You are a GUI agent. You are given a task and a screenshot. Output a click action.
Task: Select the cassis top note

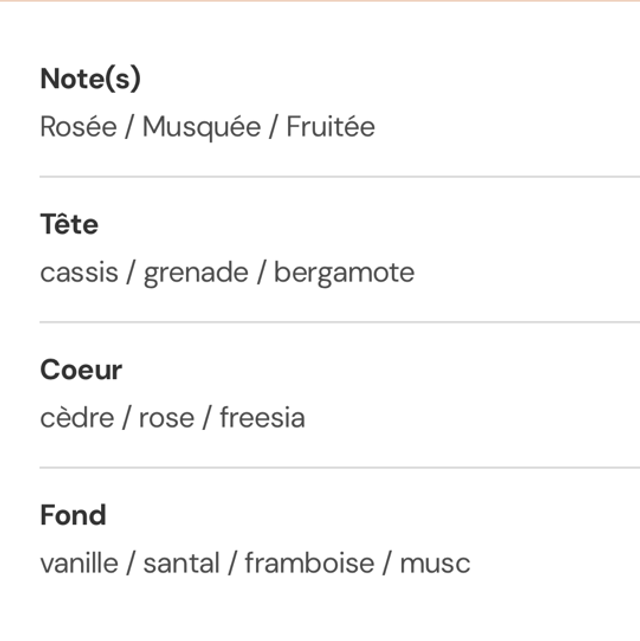78,272
